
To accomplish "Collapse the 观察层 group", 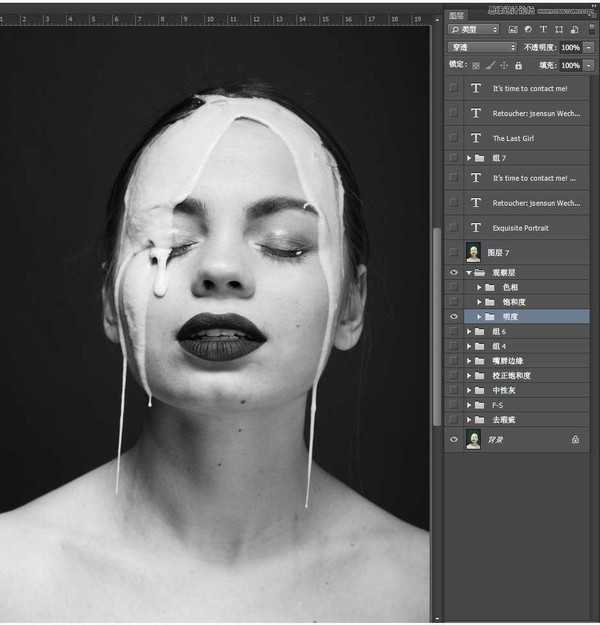I will click(468, 272).
